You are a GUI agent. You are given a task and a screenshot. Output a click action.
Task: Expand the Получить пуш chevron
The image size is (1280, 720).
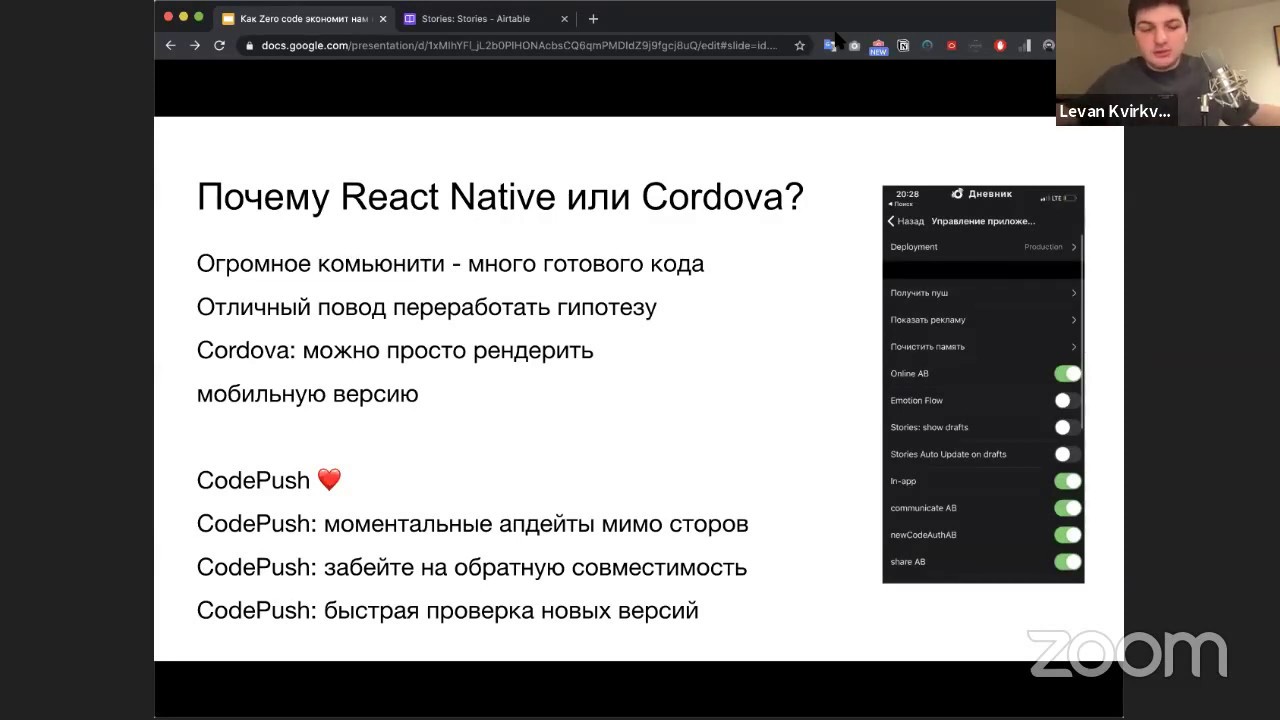[x=1074, y=293]
